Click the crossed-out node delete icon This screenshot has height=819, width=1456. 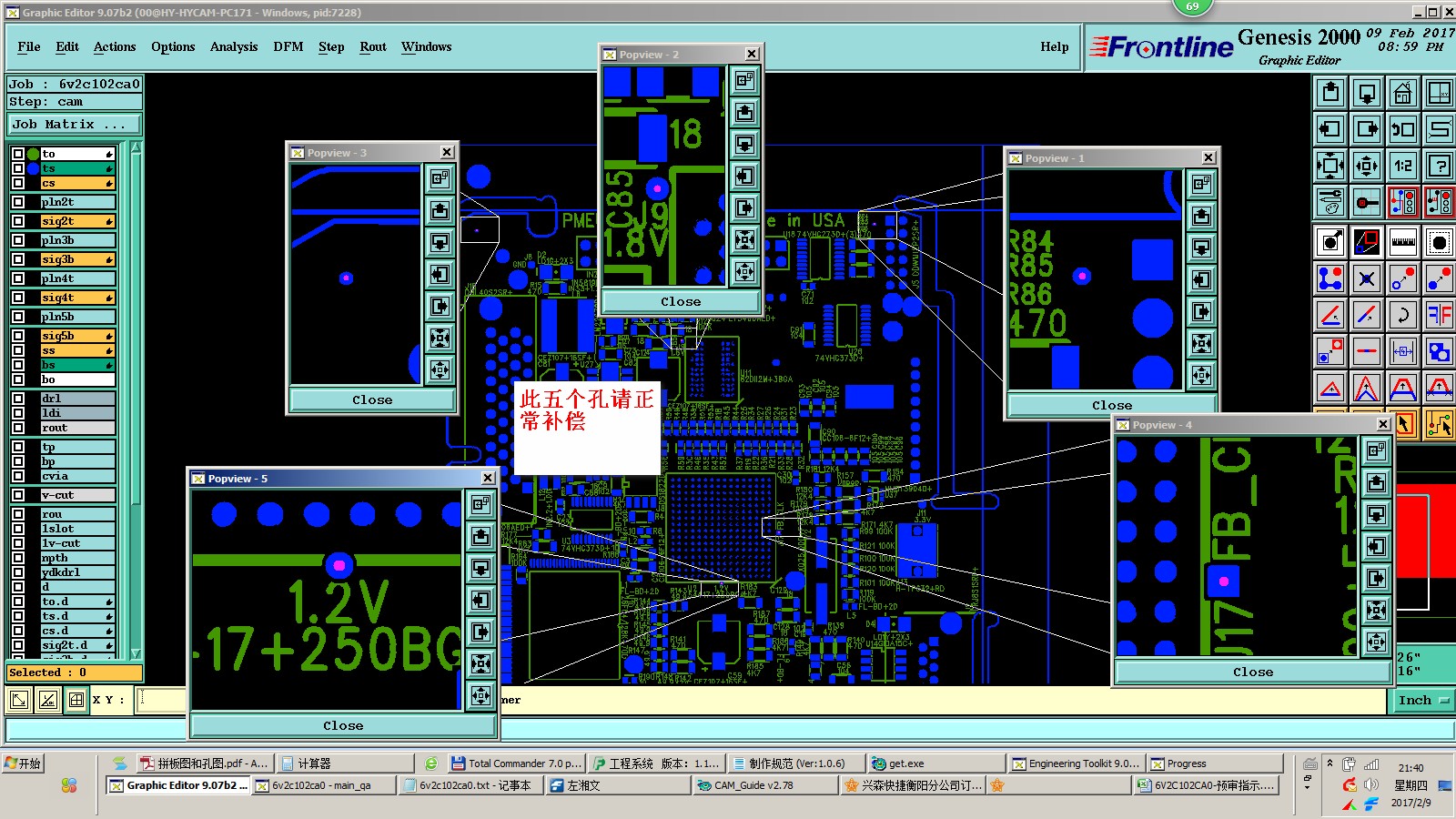coord(1367,278)
